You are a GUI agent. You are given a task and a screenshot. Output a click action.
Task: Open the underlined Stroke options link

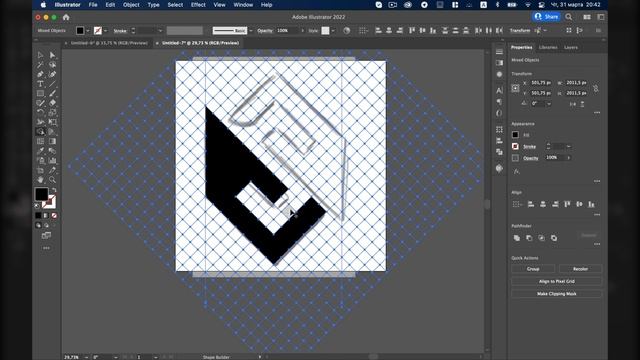coord(529,147)
